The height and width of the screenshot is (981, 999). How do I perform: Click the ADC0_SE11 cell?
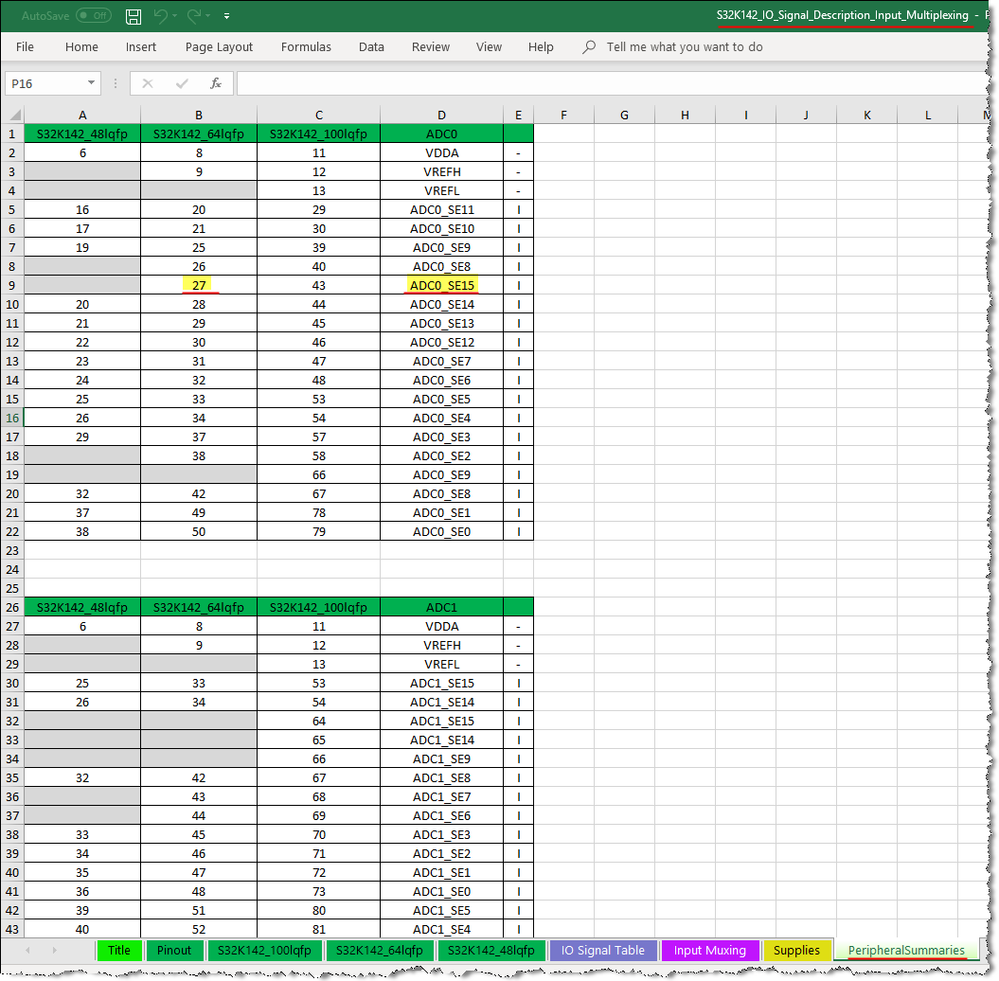442,210
